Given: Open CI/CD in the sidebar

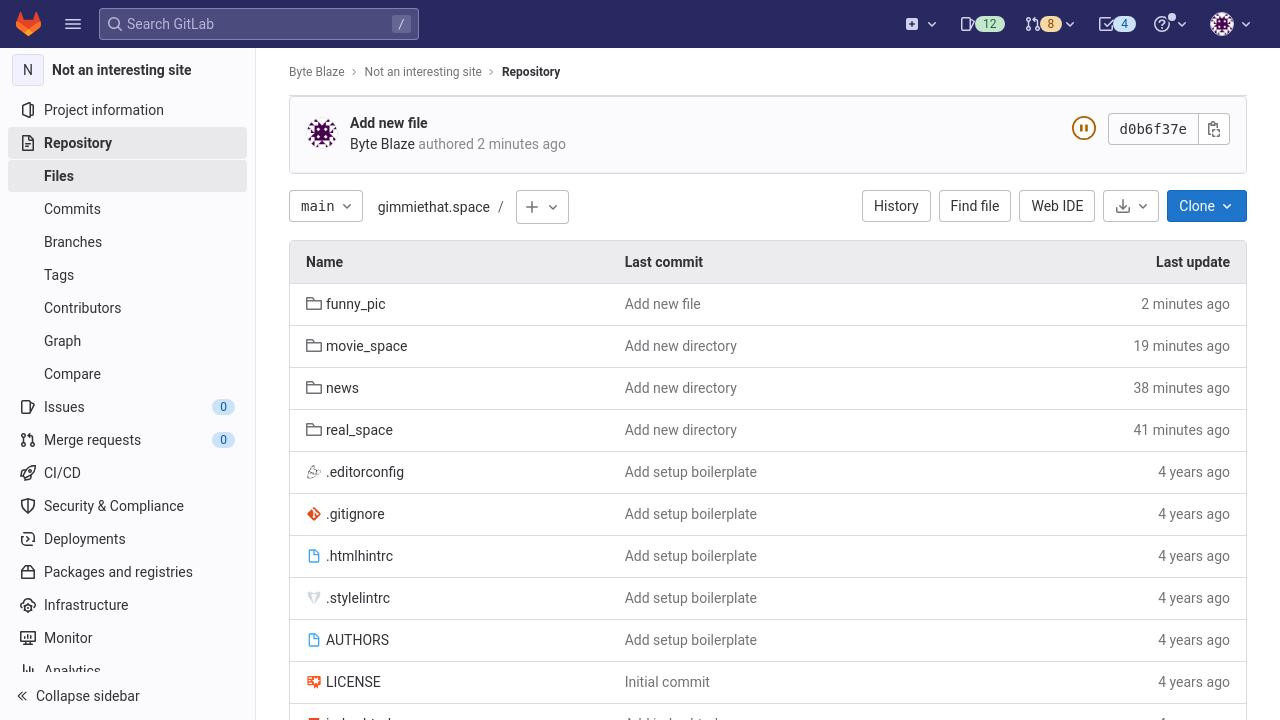Looking at the screenshot, I should click(x=127, y=473).
